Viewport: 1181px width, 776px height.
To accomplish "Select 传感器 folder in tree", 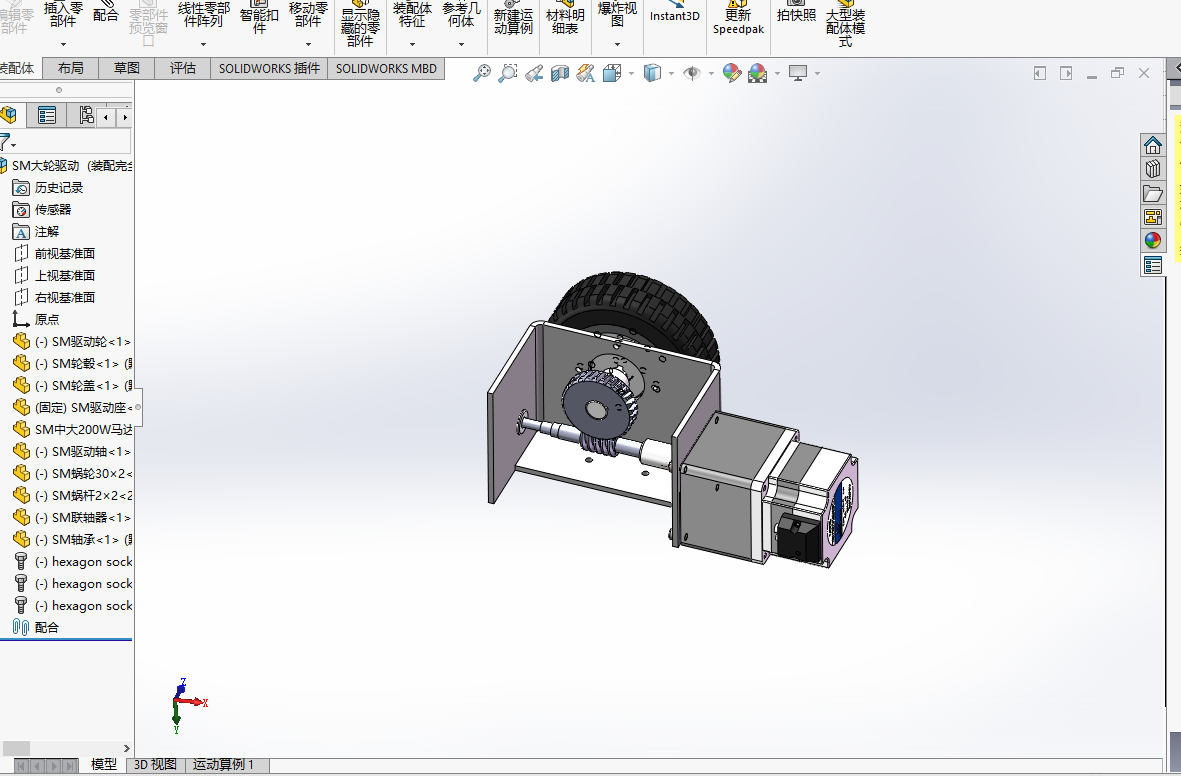I will pos(53,209).
